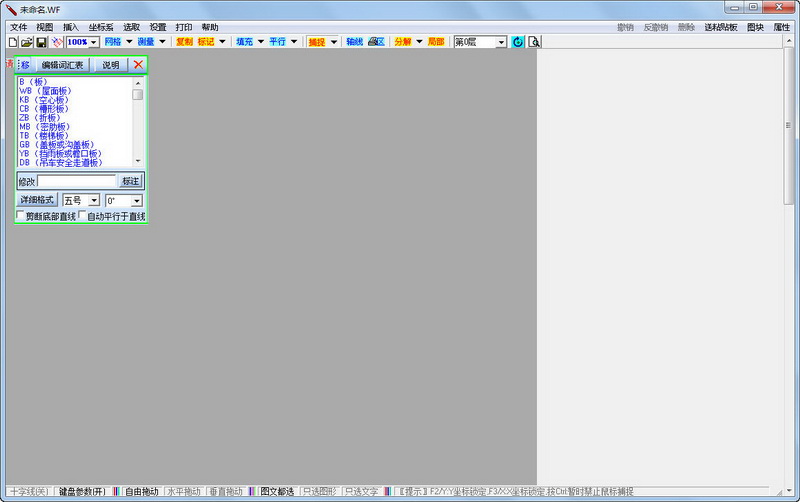This screenshot has height=502, width=800.
Task: Click the 编辑词汇表 button
Action: 62,65
